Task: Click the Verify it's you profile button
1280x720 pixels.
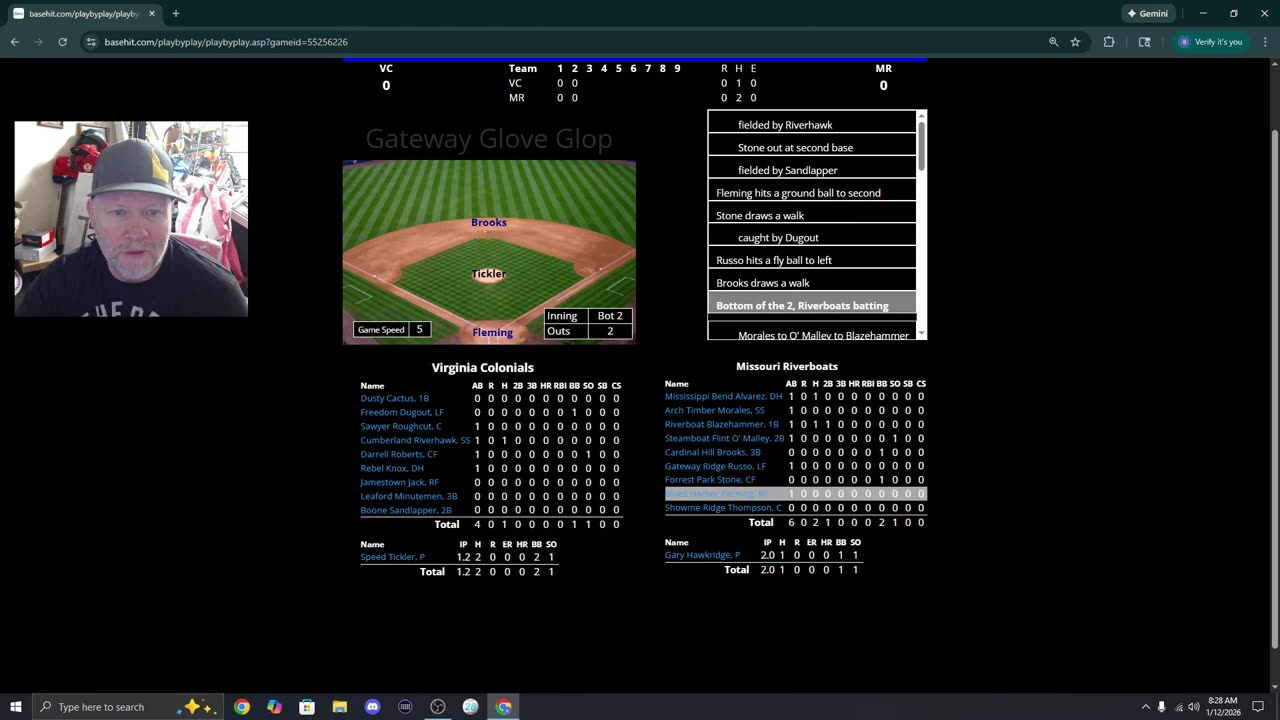Action: coord(1210,42)
